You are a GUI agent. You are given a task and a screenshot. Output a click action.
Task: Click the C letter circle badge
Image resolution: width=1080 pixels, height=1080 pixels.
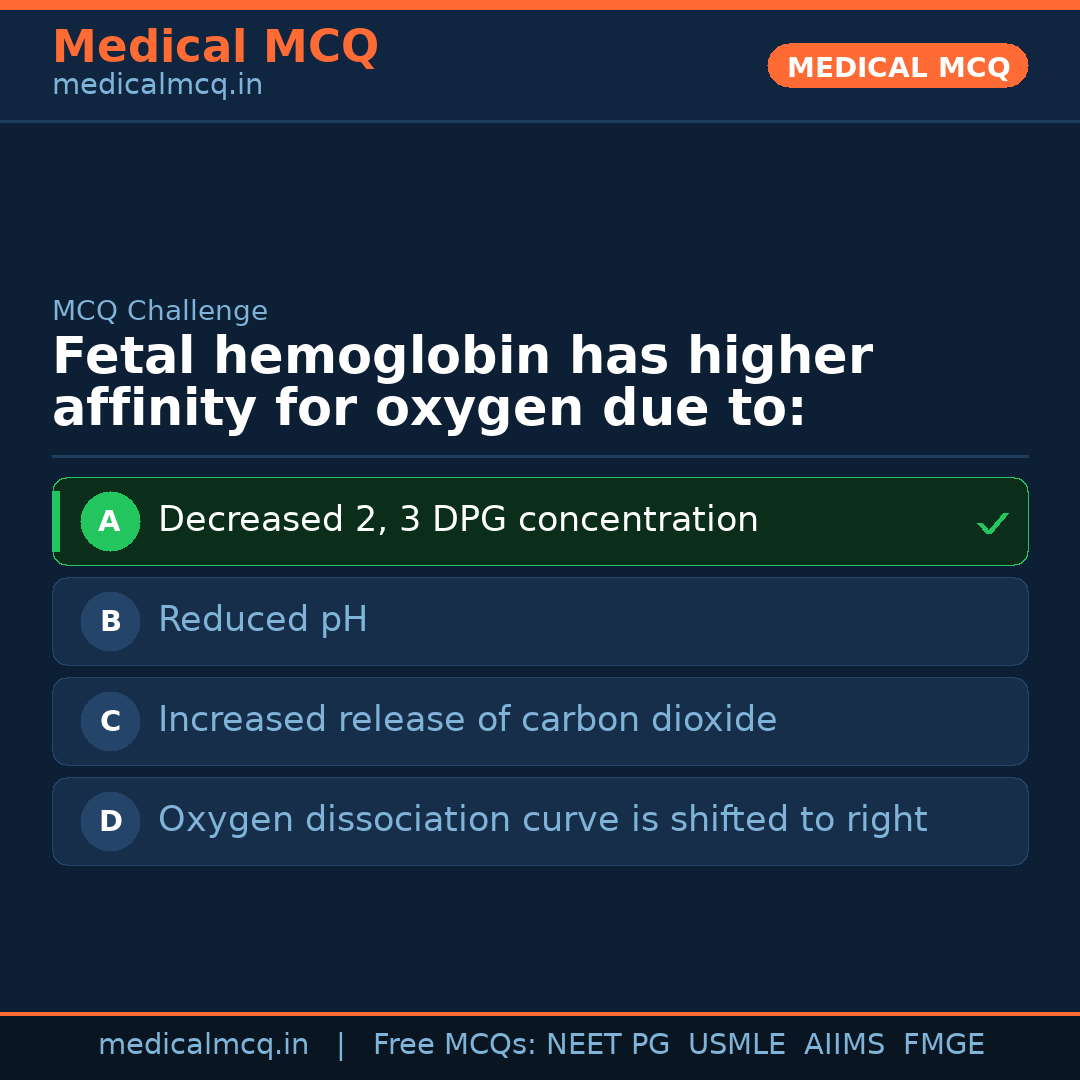pyautogui.click(x=110, y=721)
